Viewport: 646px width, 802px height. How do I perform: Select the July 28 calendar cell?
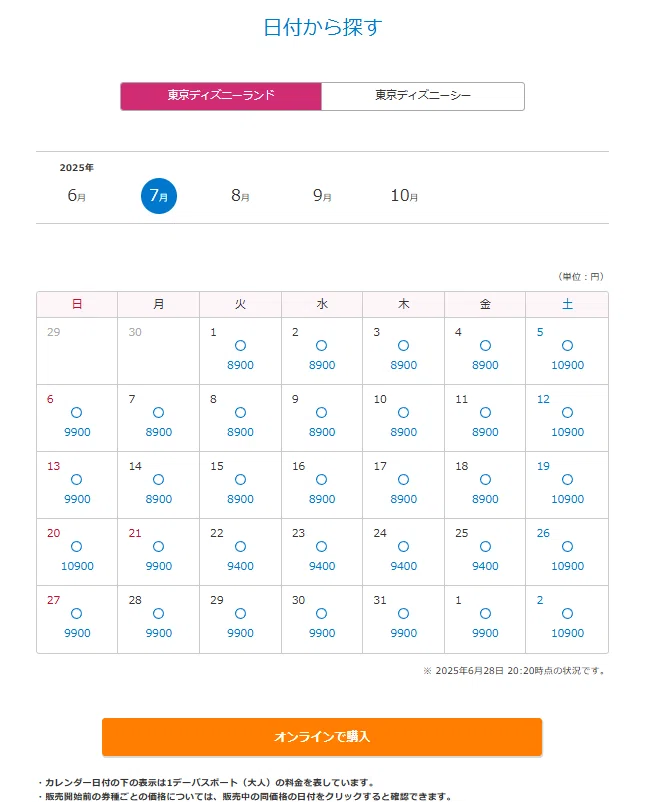coord(159,619)
